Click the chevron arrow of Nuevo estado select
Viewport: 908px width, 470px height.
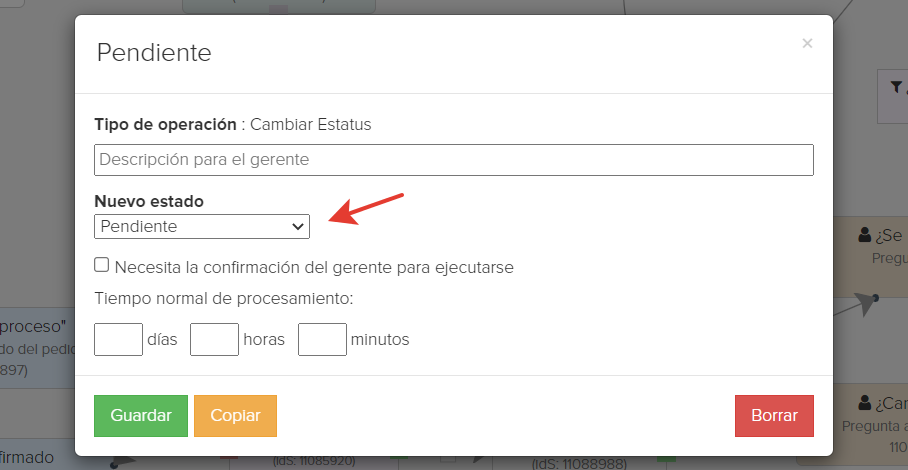(298, 226)
